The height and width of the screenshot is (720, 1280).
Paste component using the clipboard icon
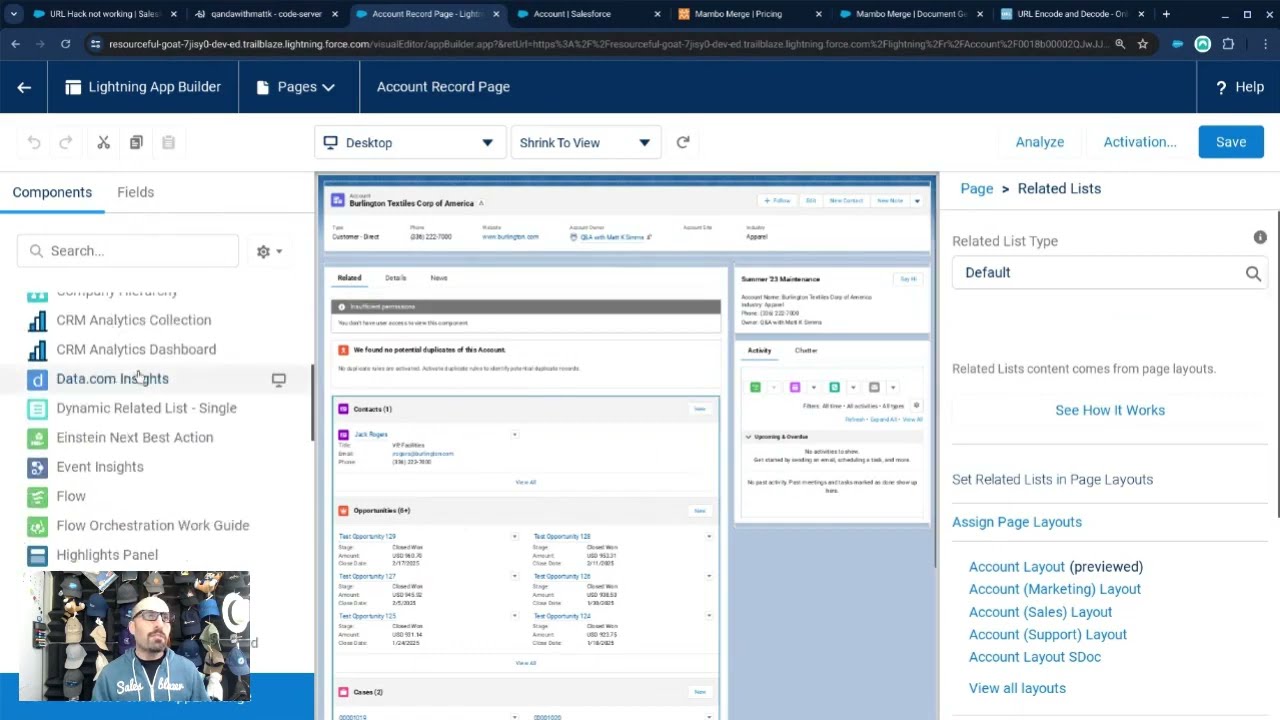pos(168,143)
